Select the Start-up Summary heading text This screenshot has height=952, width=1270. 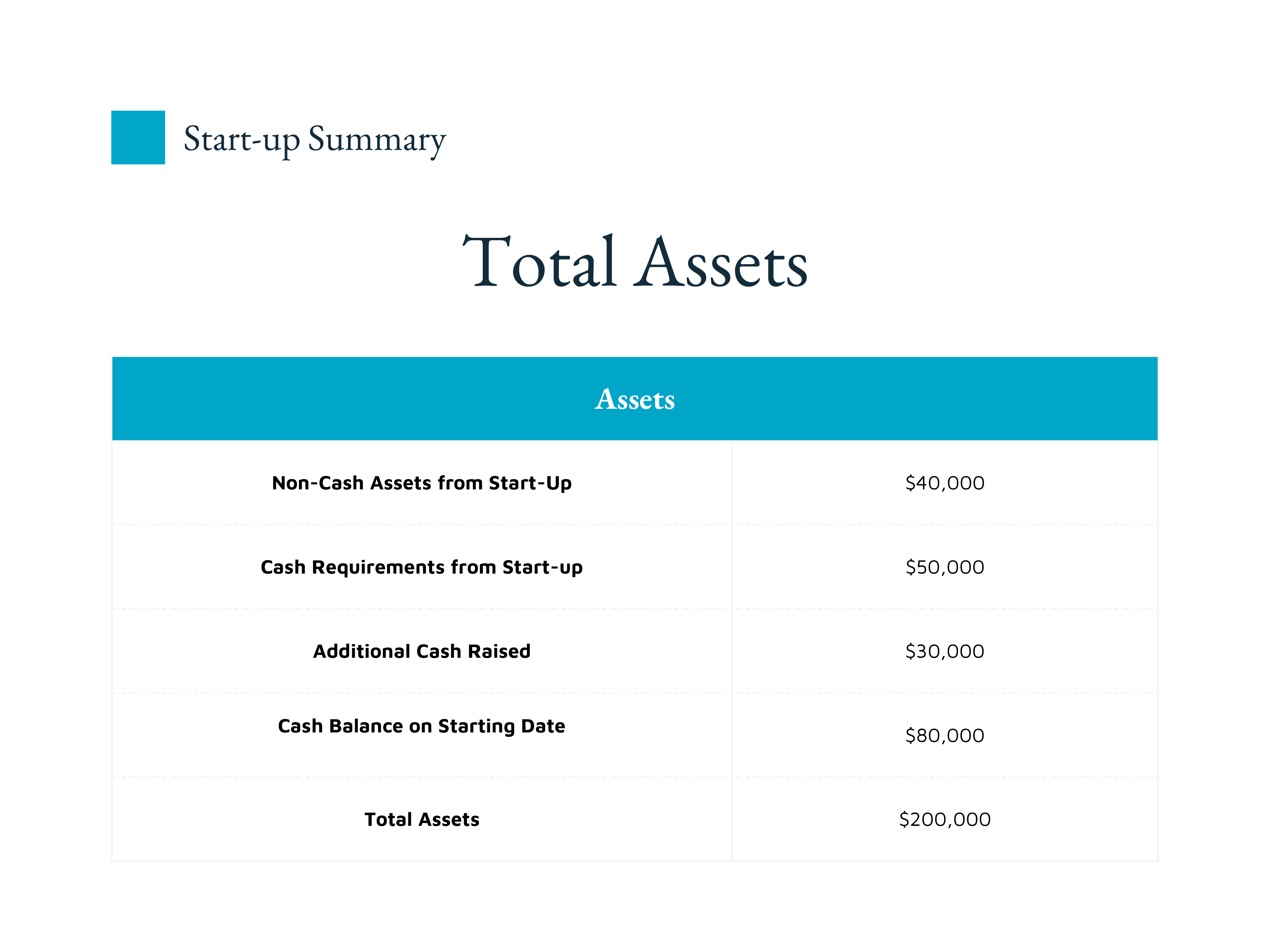(315, 140)
